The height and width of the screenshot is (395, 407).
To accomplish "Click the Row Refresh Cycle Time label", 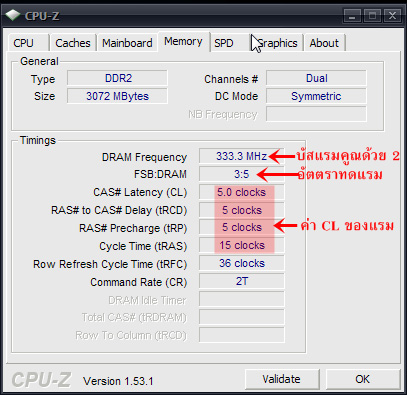I will click(110, 264).
